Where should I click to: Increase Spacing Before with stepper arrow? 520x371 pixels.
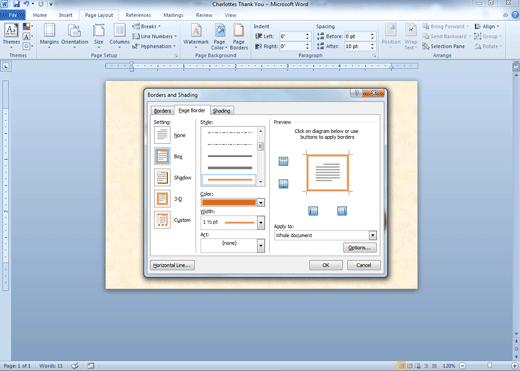373,34
